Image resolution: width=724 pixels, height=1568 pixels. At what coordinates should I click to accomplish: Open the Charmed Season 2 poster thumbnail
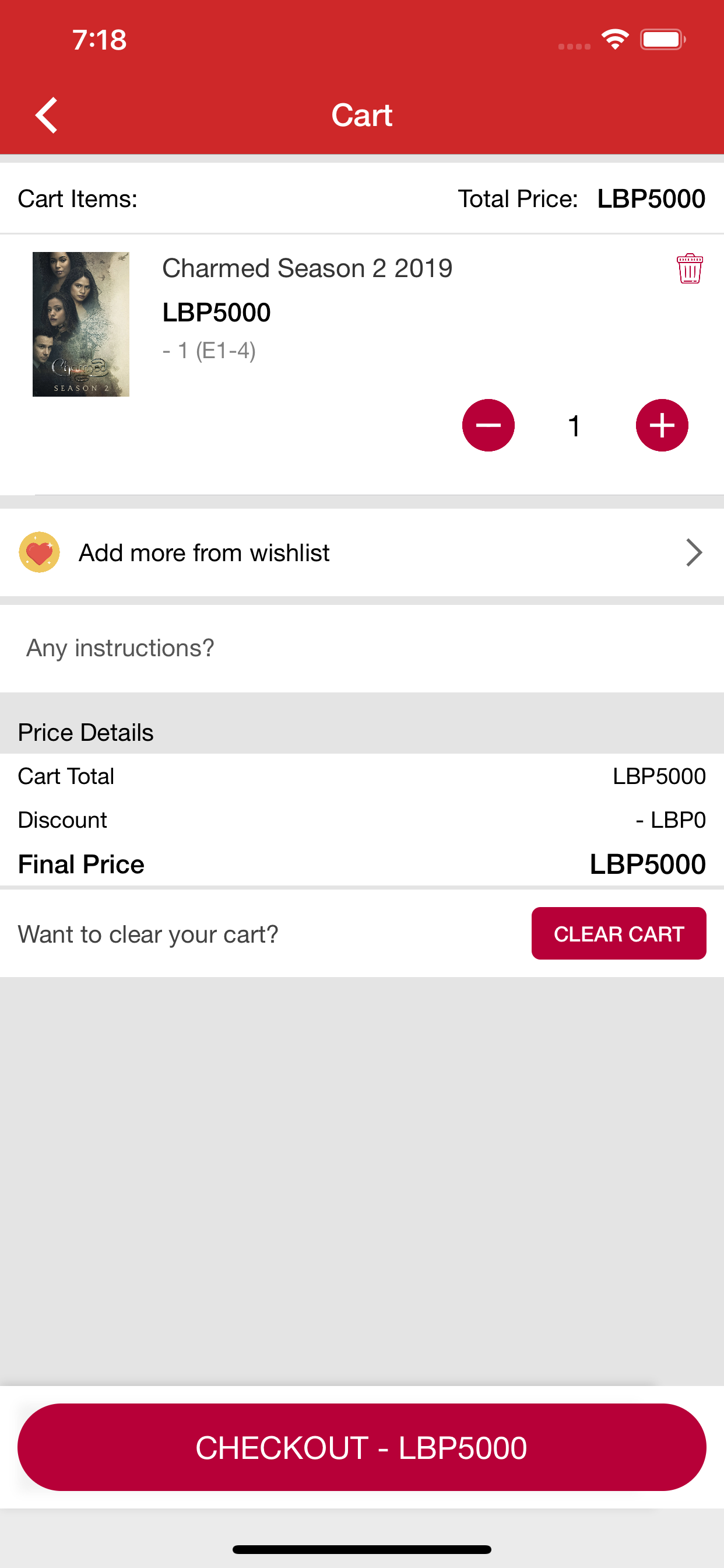point(81,324)
